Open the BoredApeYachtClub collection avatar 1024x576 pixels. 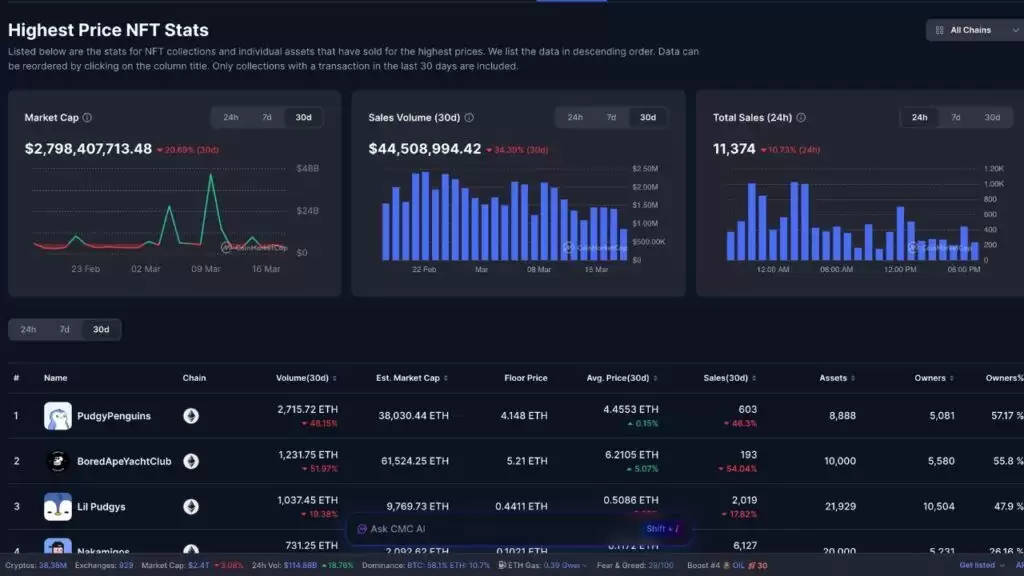click(x=57, y=461)
